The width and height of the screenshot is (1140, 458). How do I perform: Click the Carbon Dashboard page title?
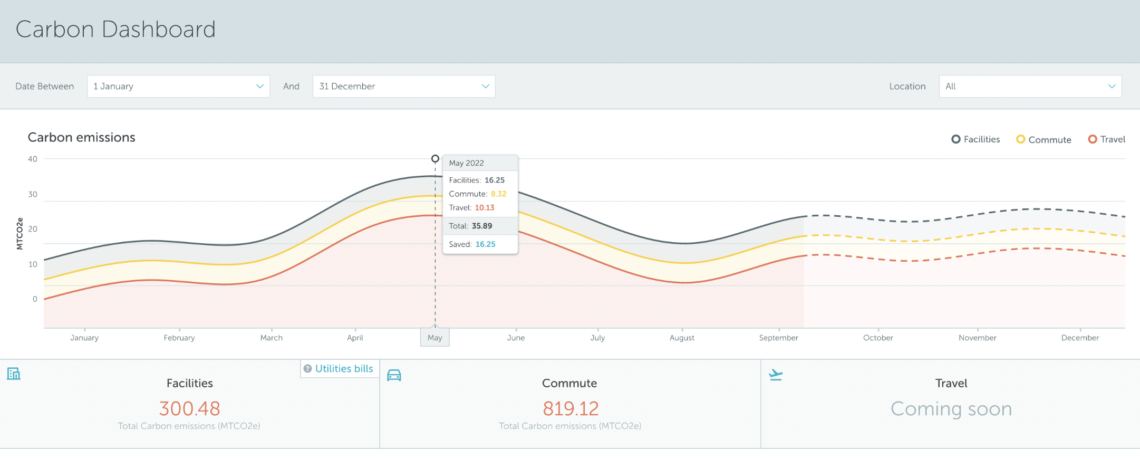(x=116, y=30)
